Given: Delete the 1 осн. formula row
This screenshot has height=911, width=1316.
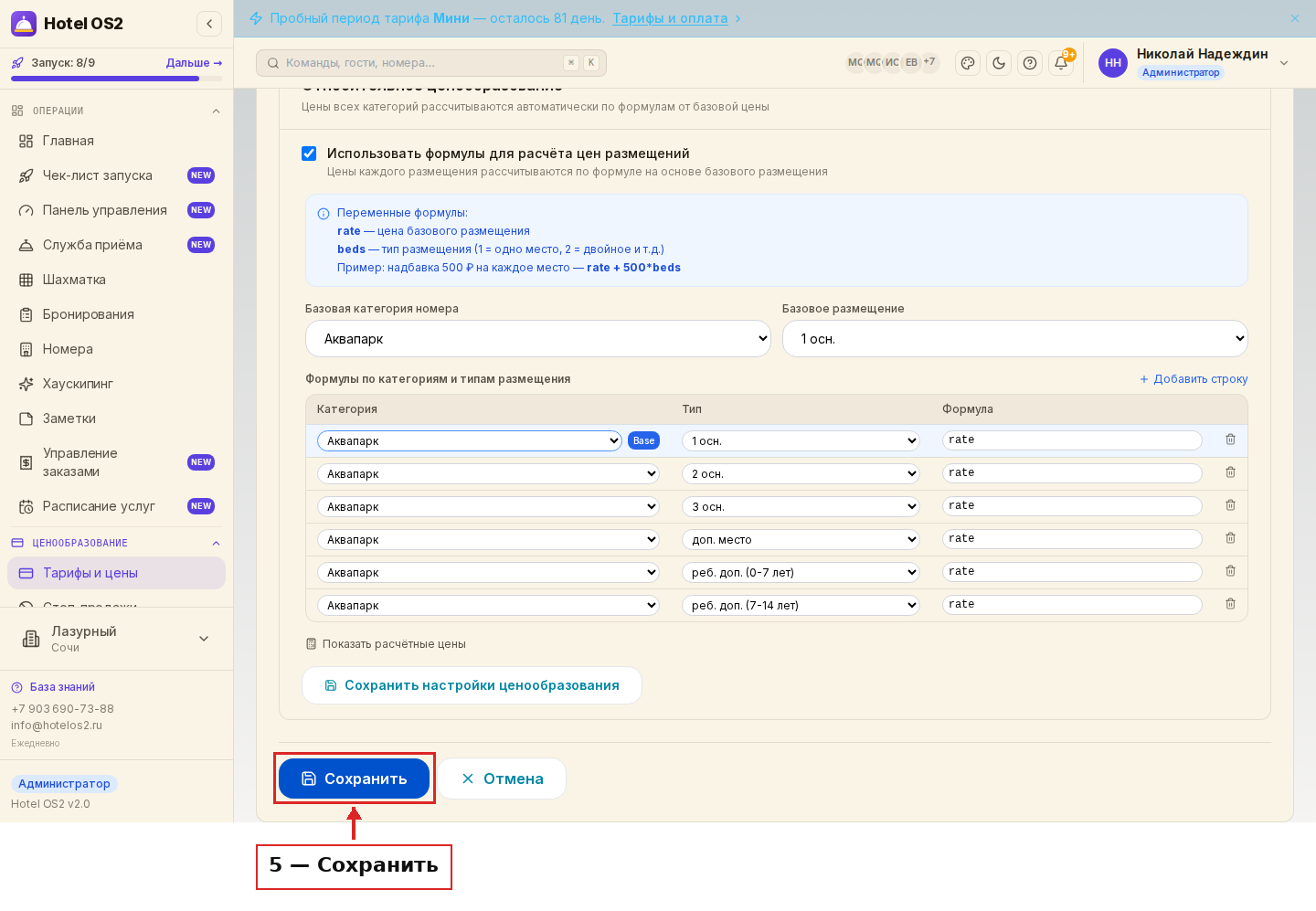Looking at the screenshot, I should tap(1230, 440).
